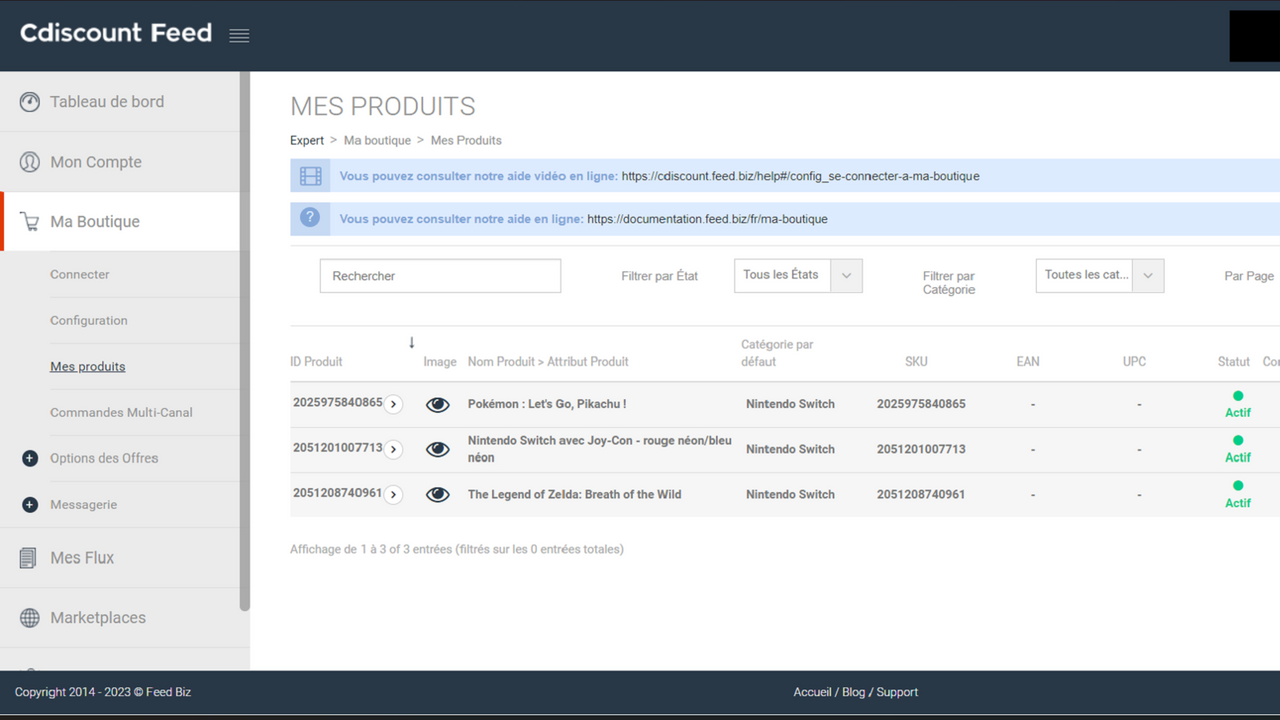Open Commandes Multi-Canal submenu item

(121, 412)
